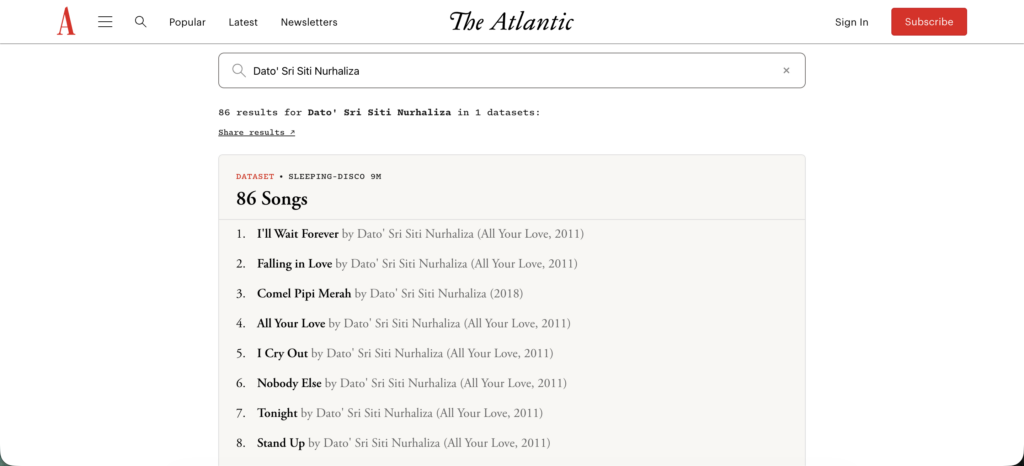1024x466 pixels.
Task: Click SLEEPING-DISCO 9M dataset name
Action: click(x=335, y=177)
